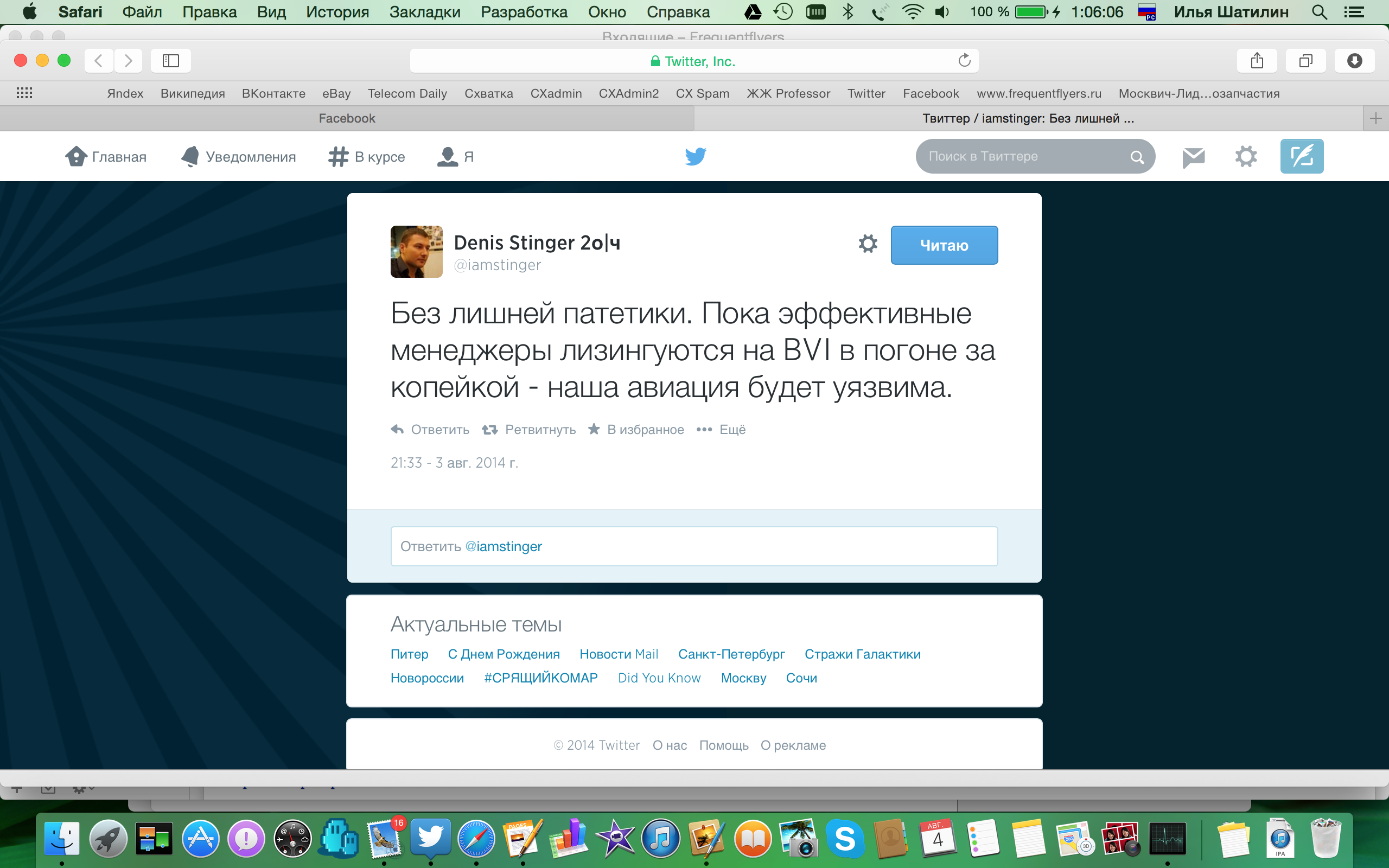This screenshot has height=868, width=1389.
Task: Open Safari share button
Action: (1257, 60)
